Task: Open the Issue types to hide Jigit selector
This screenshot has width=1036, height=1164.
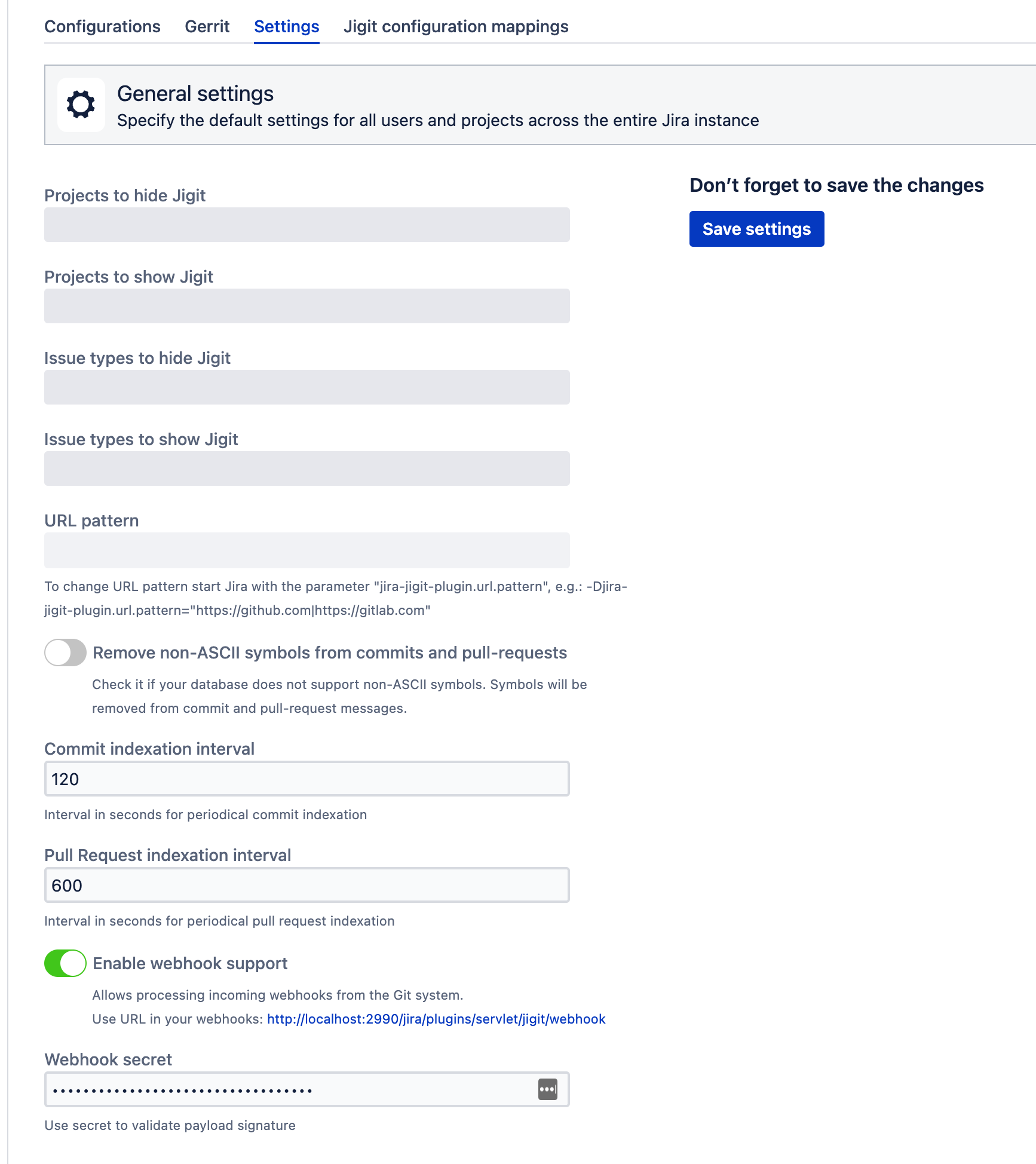Action: (306, 387)
